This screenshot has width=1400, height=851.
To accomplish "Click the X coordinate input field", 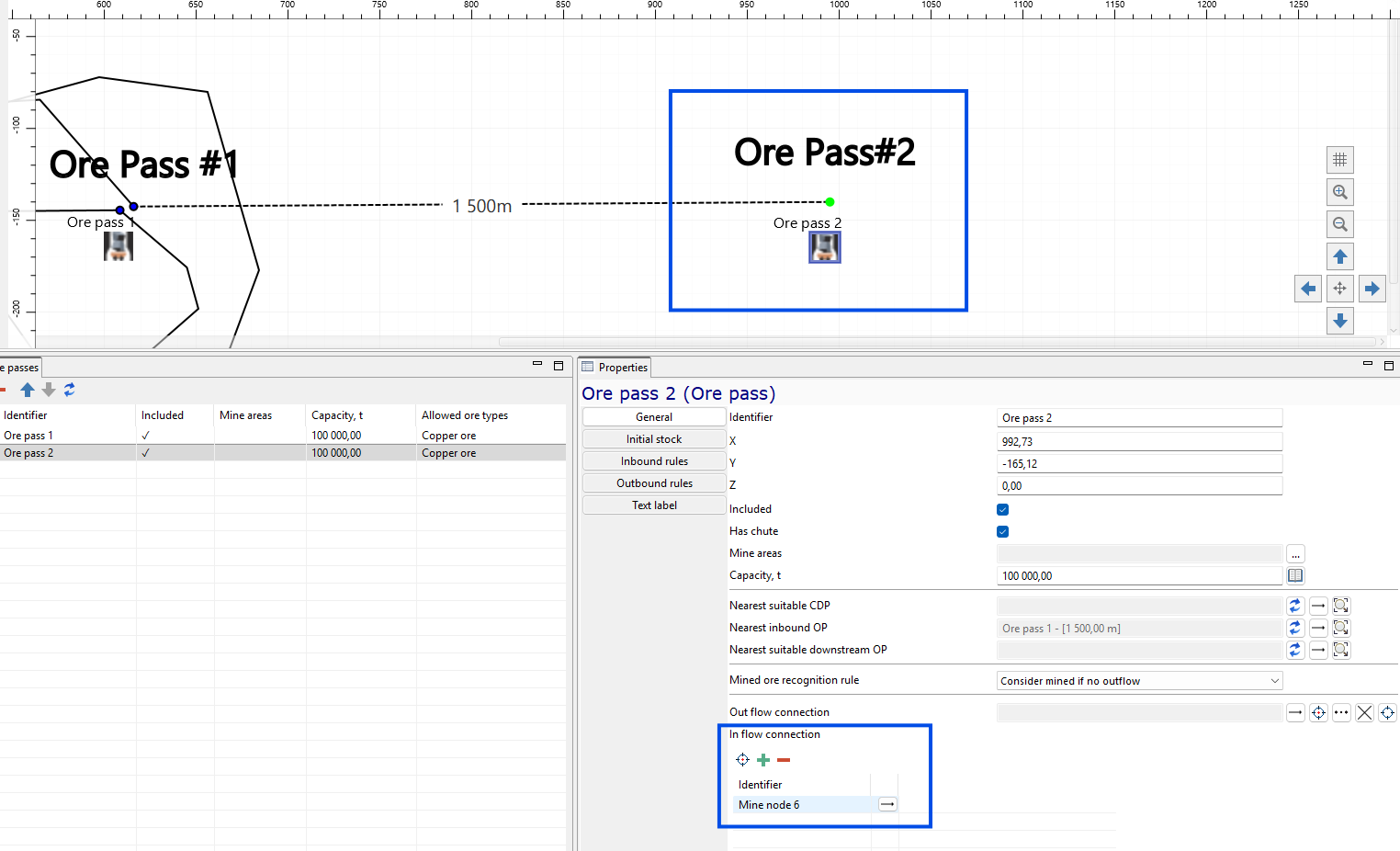I will (1140, 442).
